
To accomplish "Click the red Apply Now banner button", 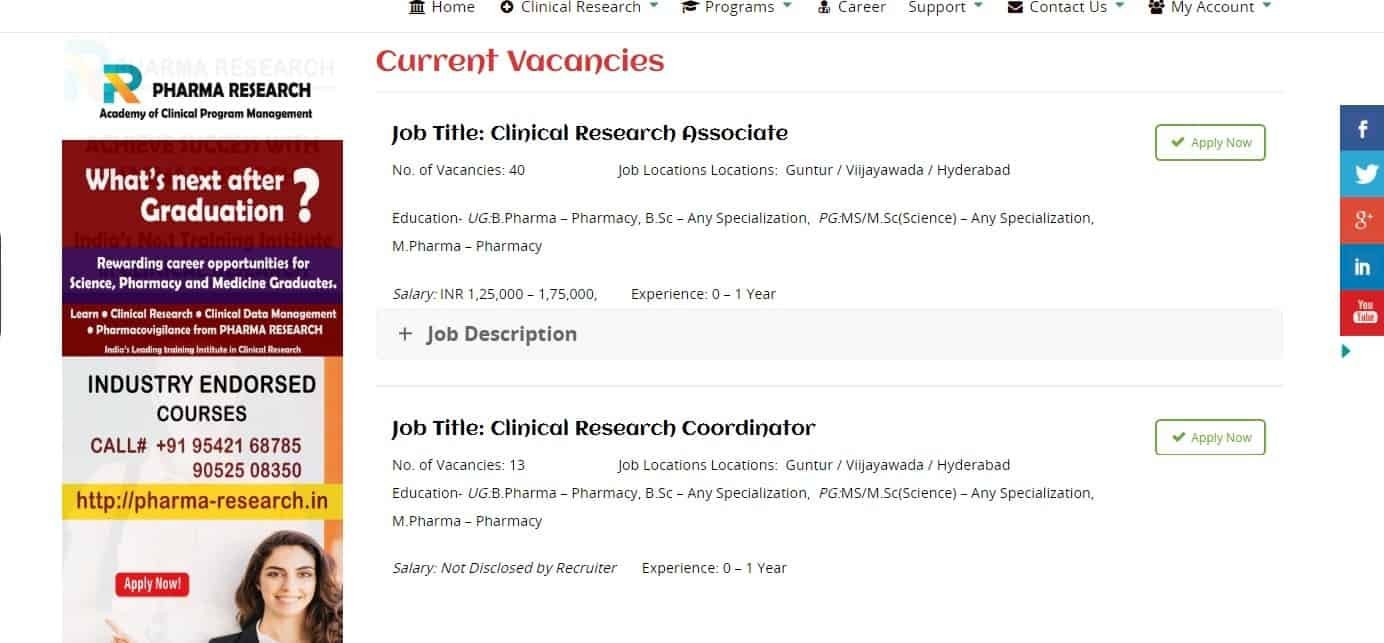I will click(x=153, y=583).
